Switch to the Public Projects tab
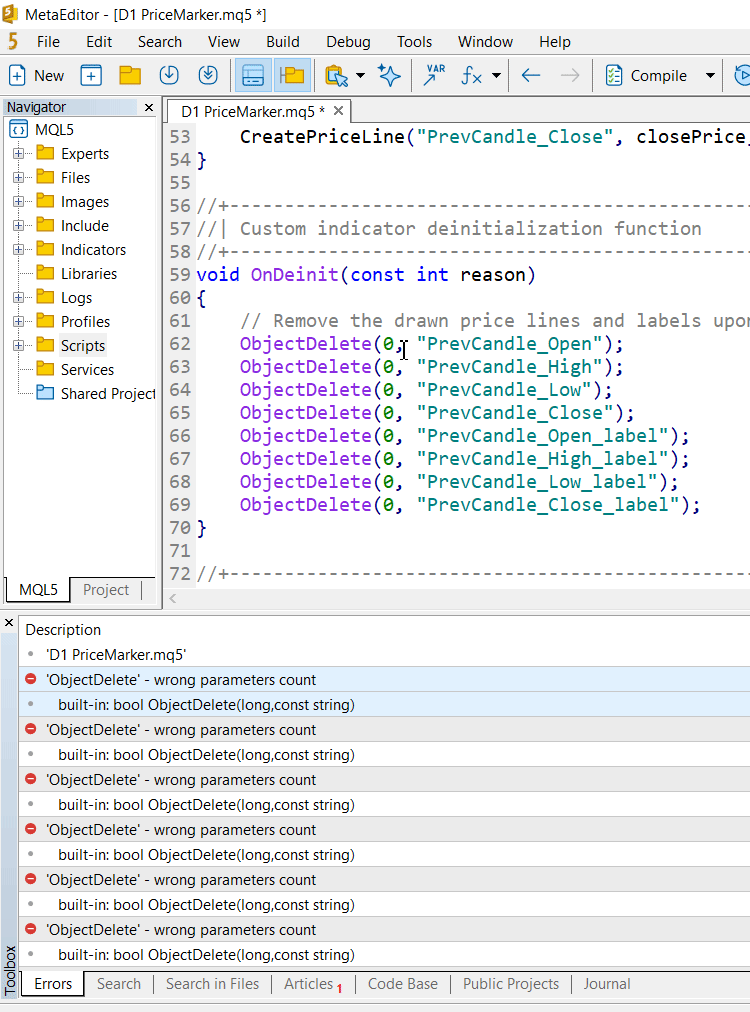Viewport: 750px width, 1012px height. [511, 984]
